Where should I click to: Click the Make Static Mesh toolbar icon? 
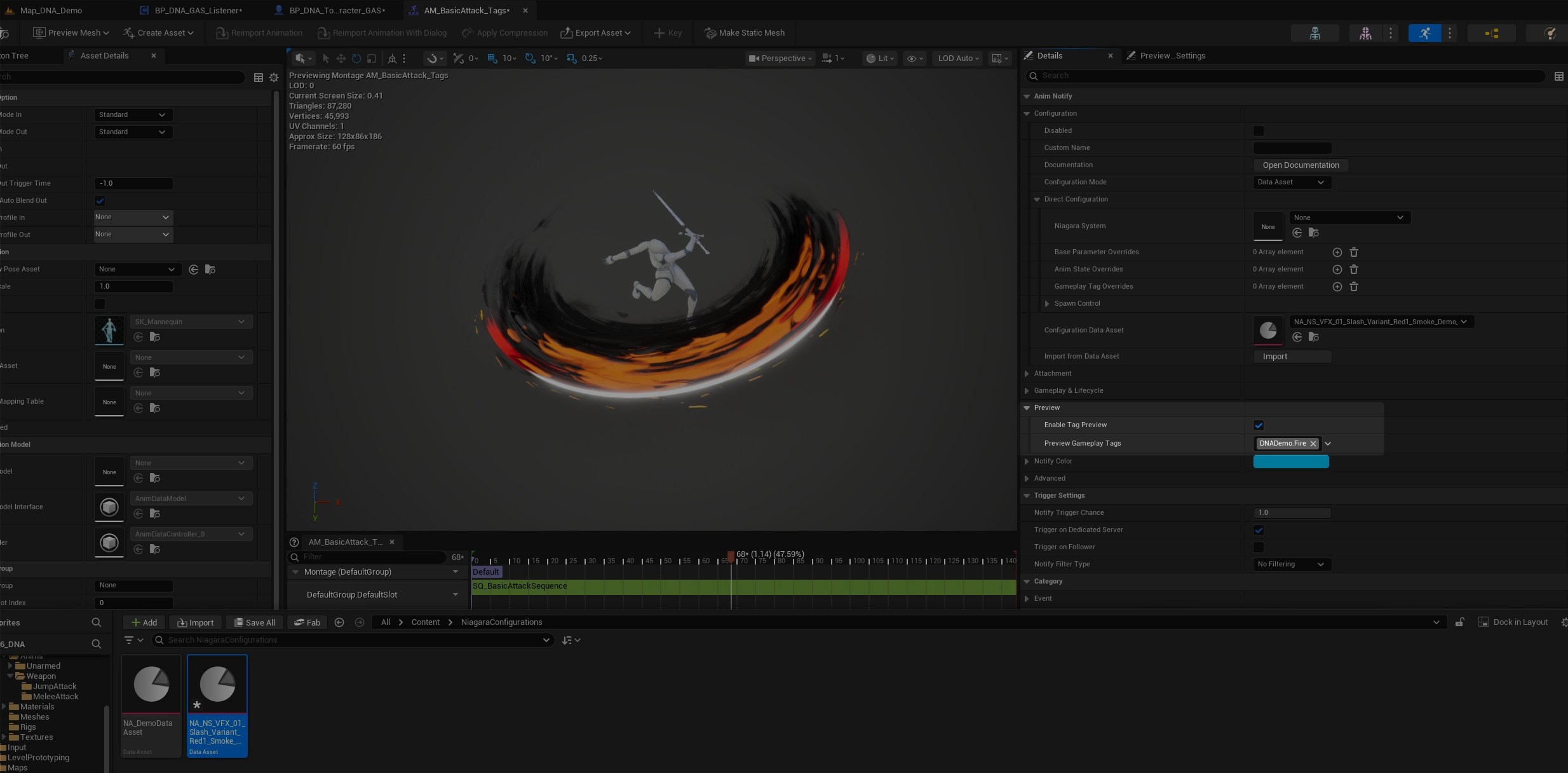click(x=710, y=33)
